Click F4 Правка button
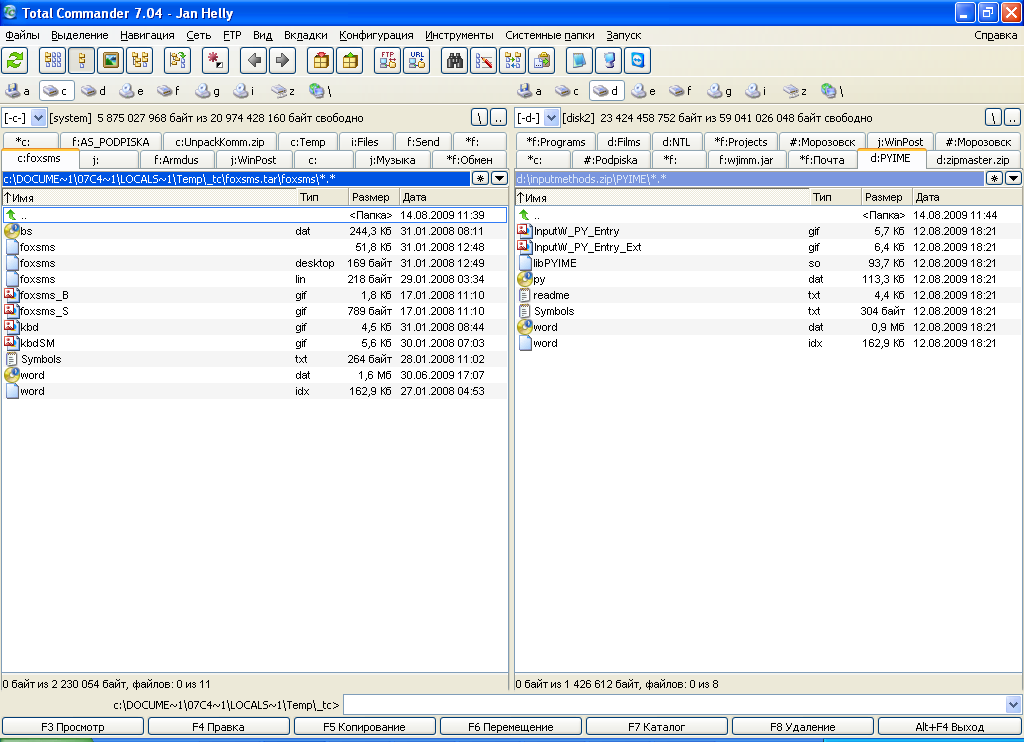 point(218,726)
